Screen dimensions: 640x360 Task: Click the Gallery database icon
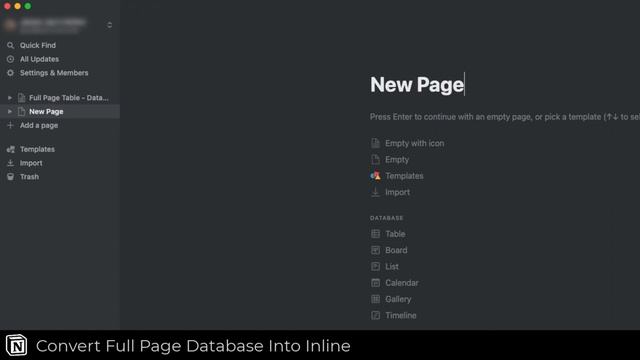(376, 299)
